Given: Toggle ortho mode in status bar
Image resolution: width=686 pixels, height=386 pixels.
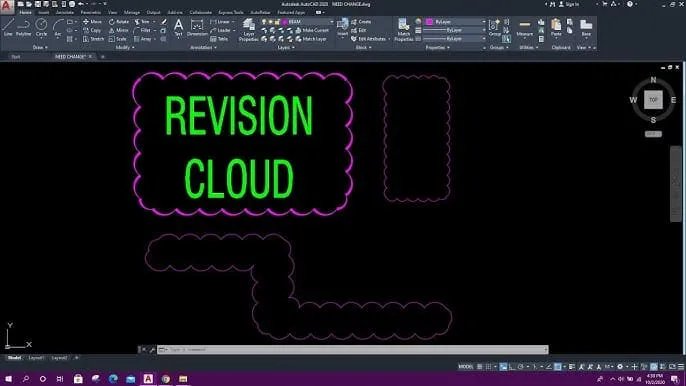Looking at the screenshot, I should point(511,367).
